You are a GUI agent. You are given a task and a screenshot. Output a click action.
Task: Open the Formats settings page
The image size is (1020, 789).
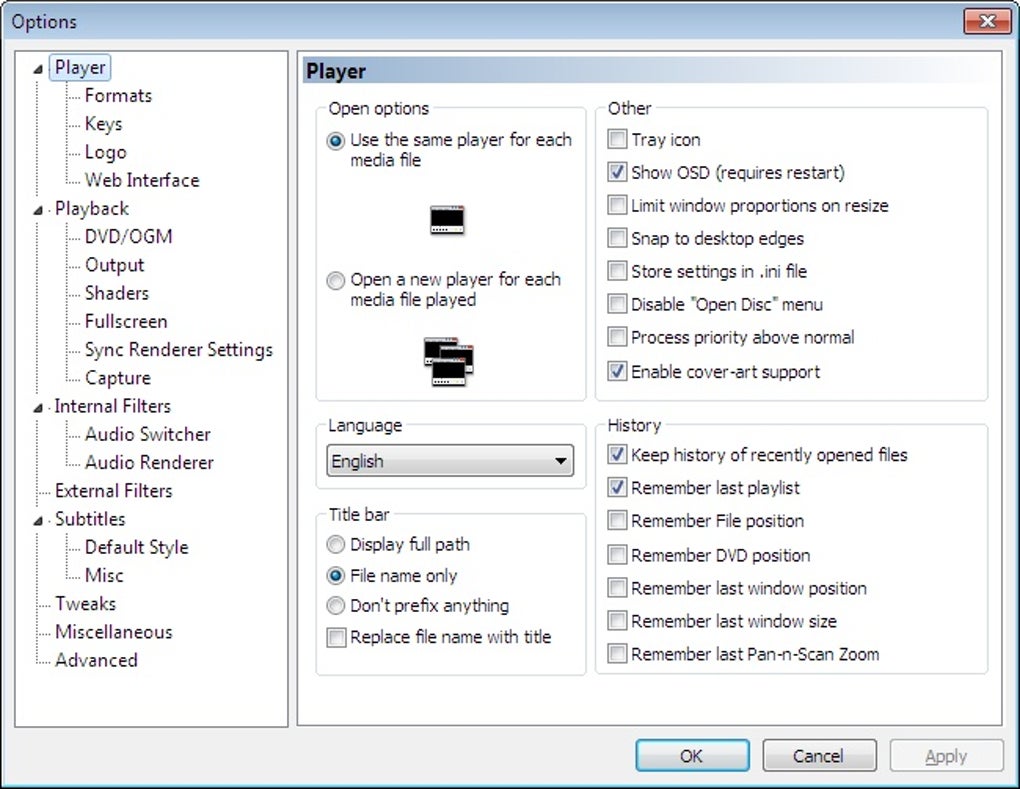click(x=118, y=96)
